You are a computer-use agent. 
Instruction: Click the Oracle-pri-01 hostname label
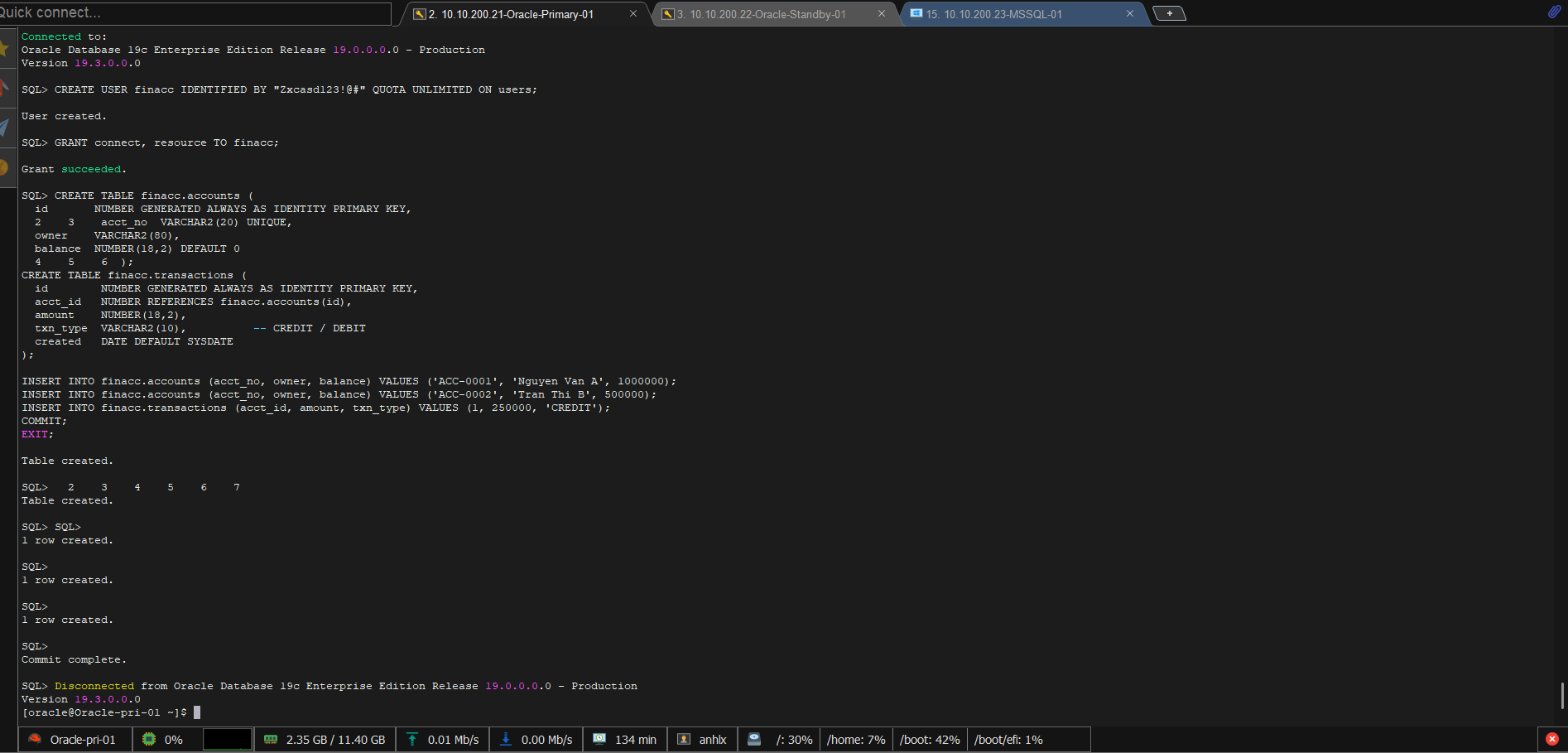coord(83,740)
